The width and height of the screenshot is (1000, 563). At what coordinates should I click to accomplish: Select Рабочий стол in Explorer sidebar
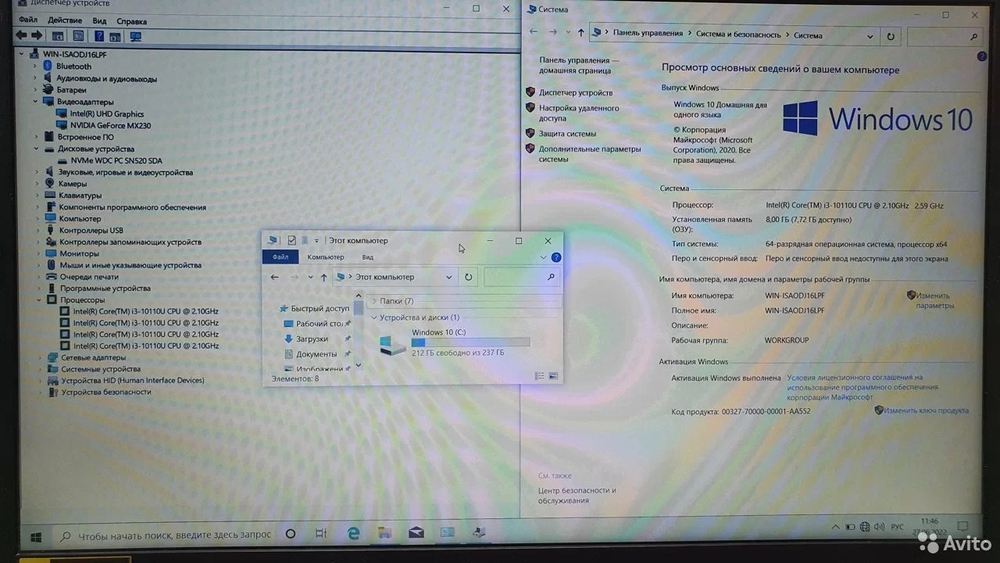[x=319, y=323]
